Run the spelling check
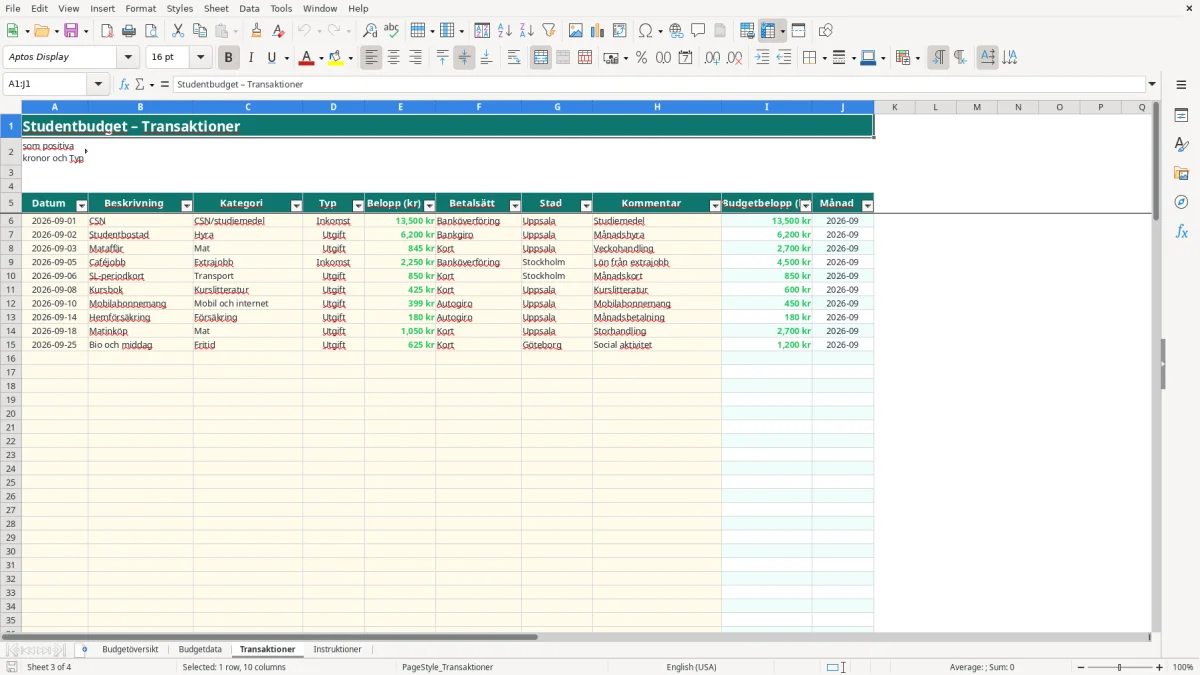The height and width of the screenshot is (675, 1200). [x=392, y=31]
